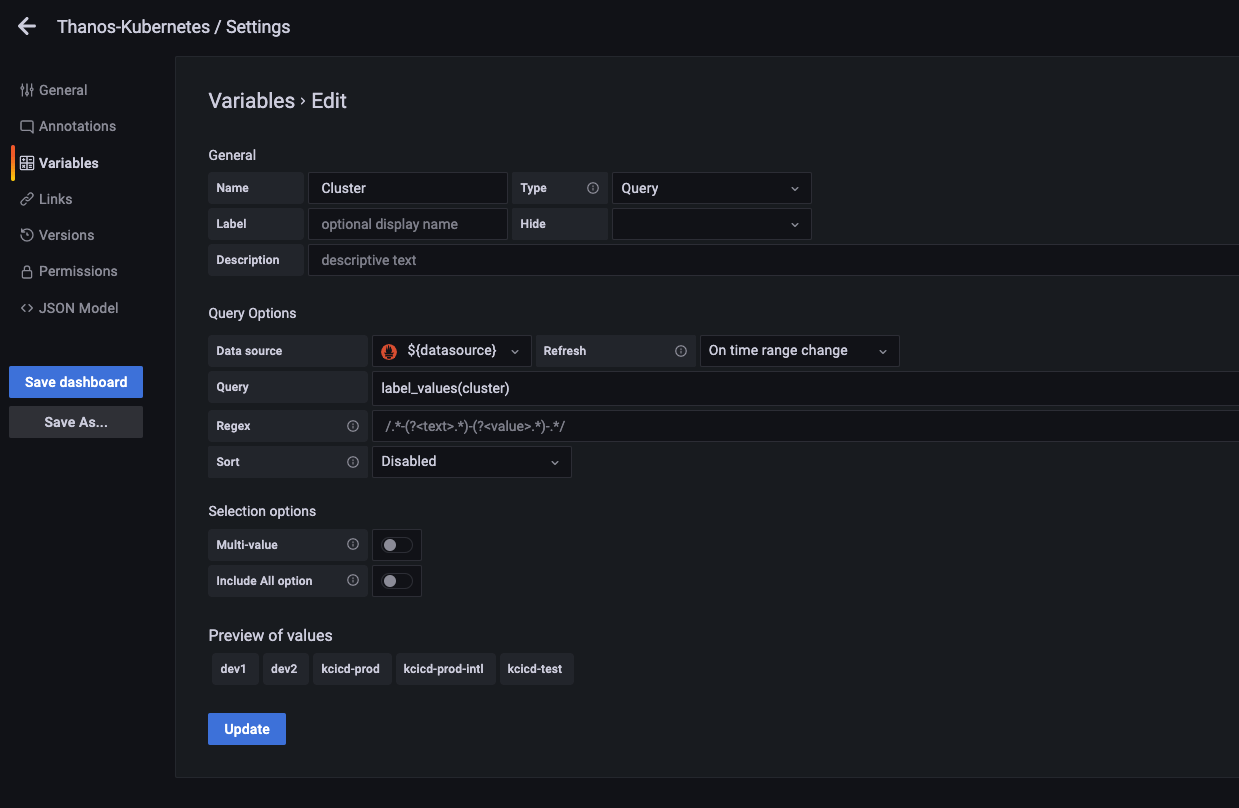Click the Save As... button
The width and height of the screenshot is (1239, 808).
pyautogui.click(x=76, y=422)
